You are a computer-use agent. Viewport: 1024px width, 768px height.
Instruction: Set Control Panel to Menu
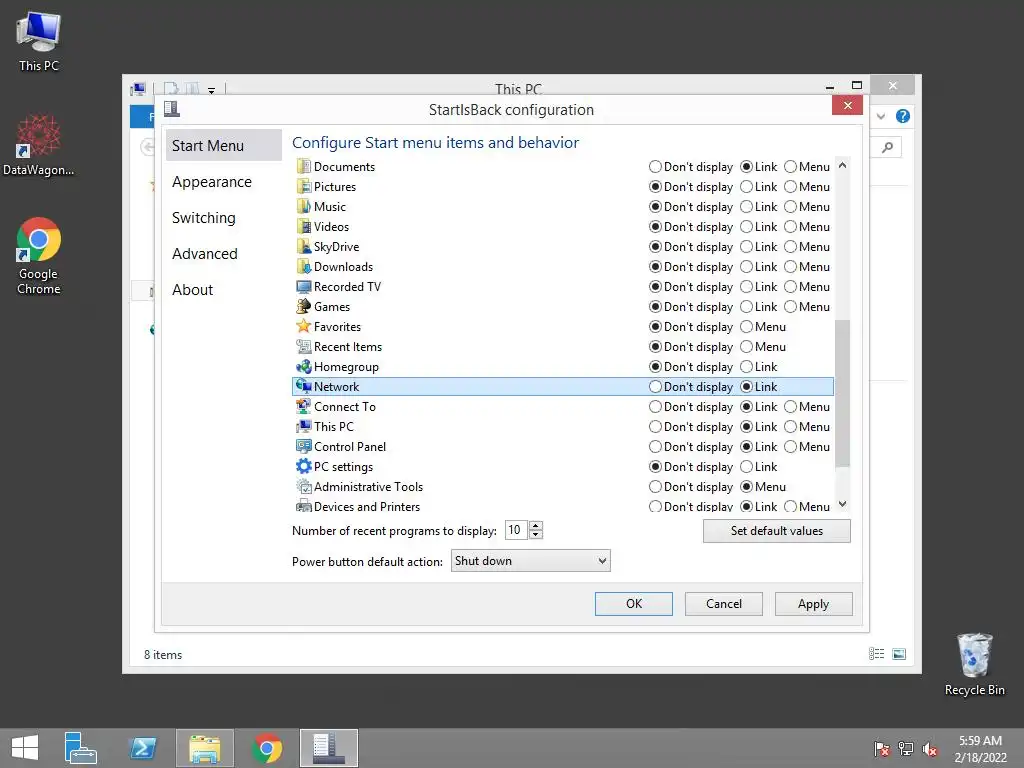pos(790,447)
